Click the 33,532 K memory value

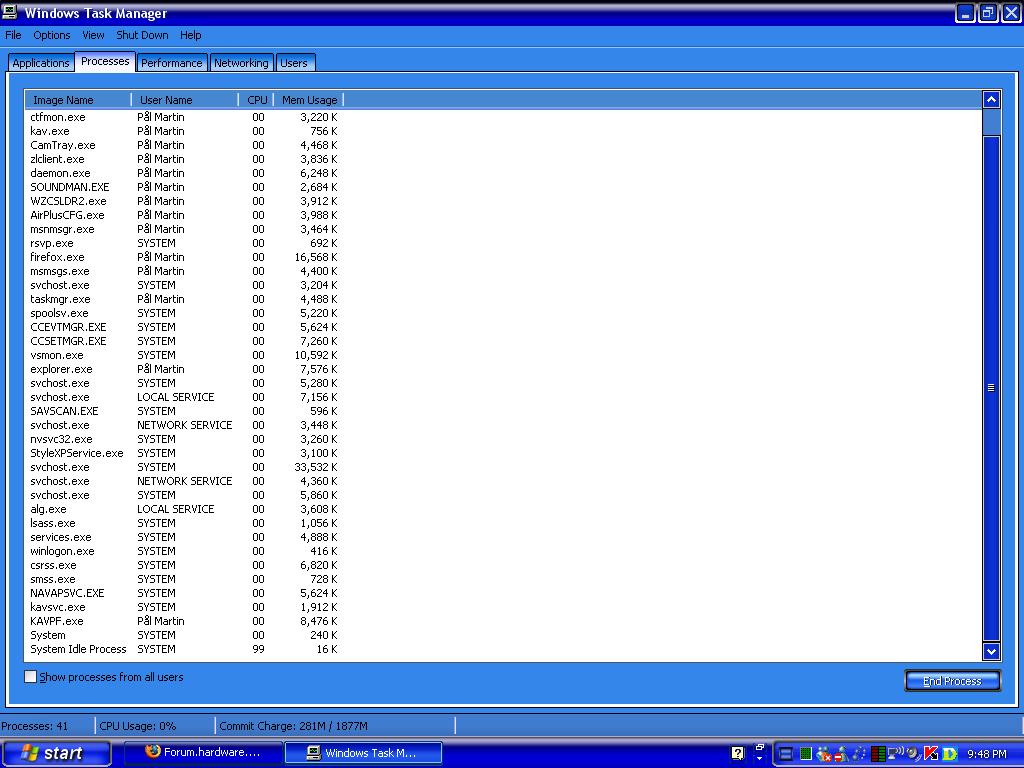click(316, 467)
